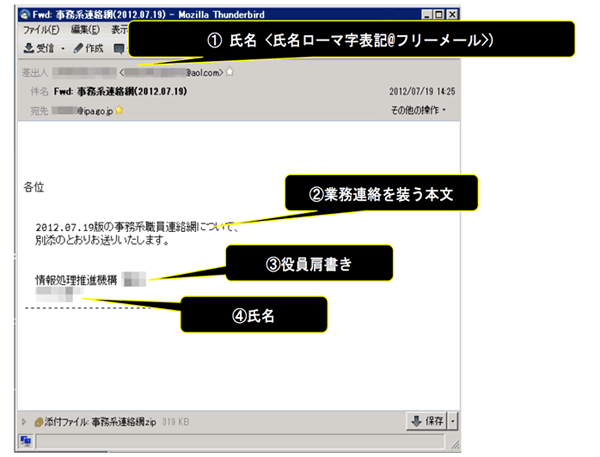600x457 pixels.
Task: Click the line 別添のとおりお送りいたします。
Action: [102, 240]
